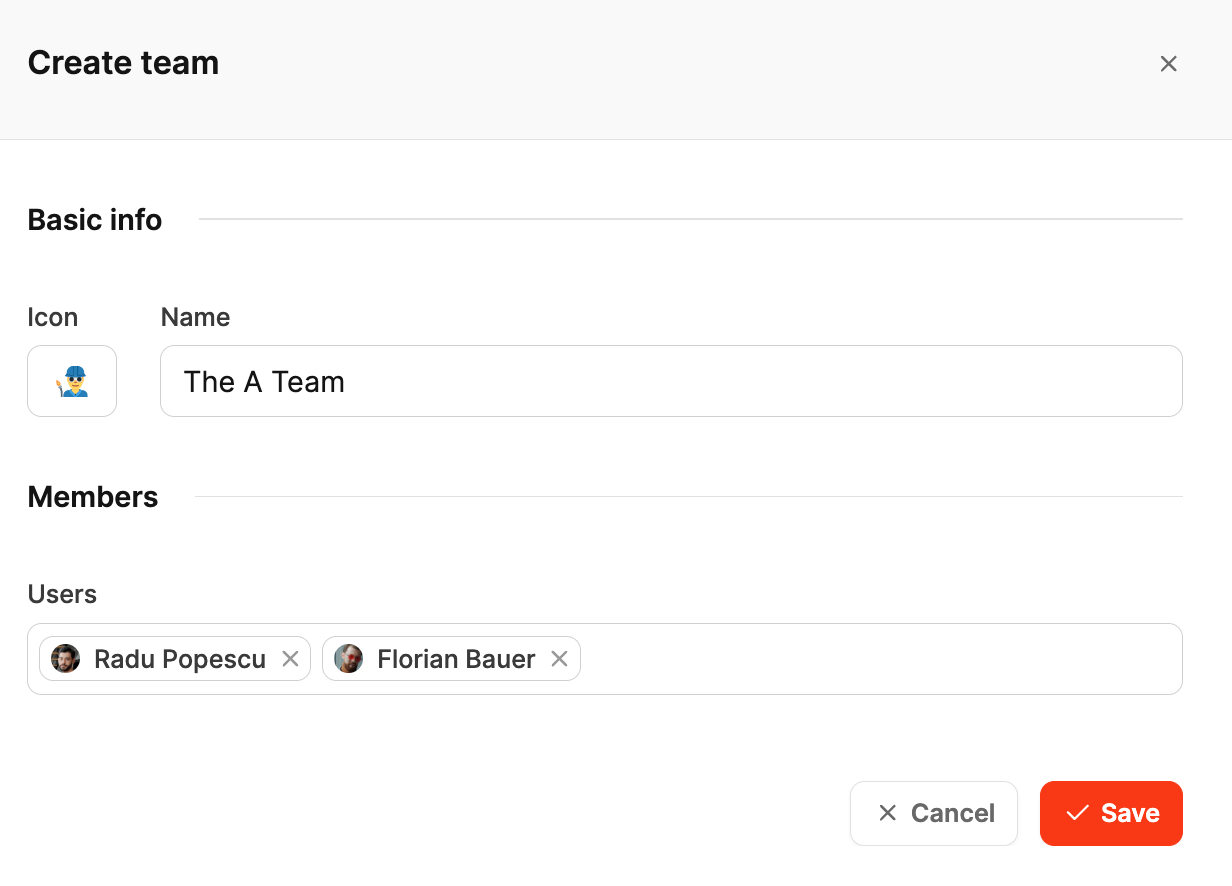Click the Icon field label
Viewport: 1232px width, 886px height.
pyautogui.click(x=52, y=317)
